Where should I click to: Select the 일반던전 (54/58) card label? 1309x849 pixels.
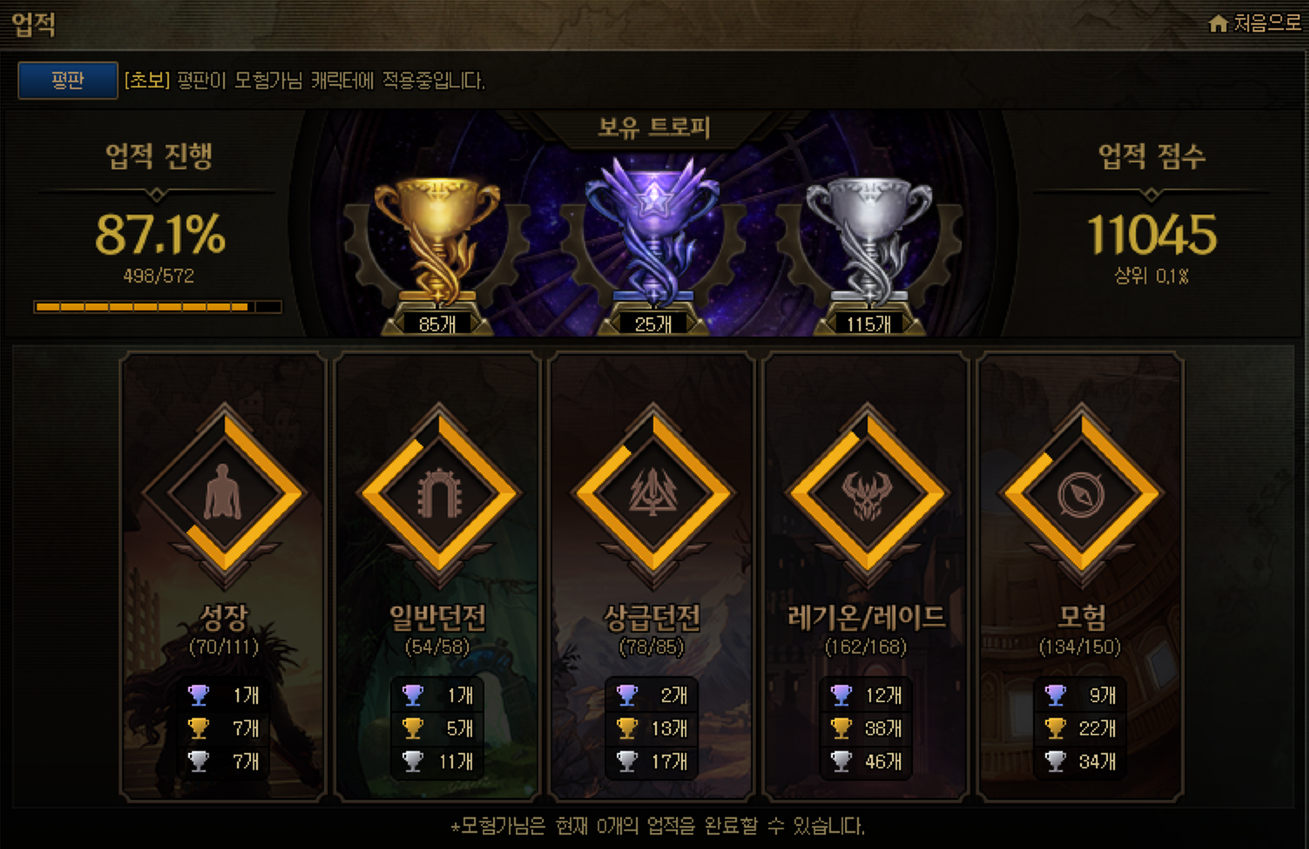(x=438, y=629)
